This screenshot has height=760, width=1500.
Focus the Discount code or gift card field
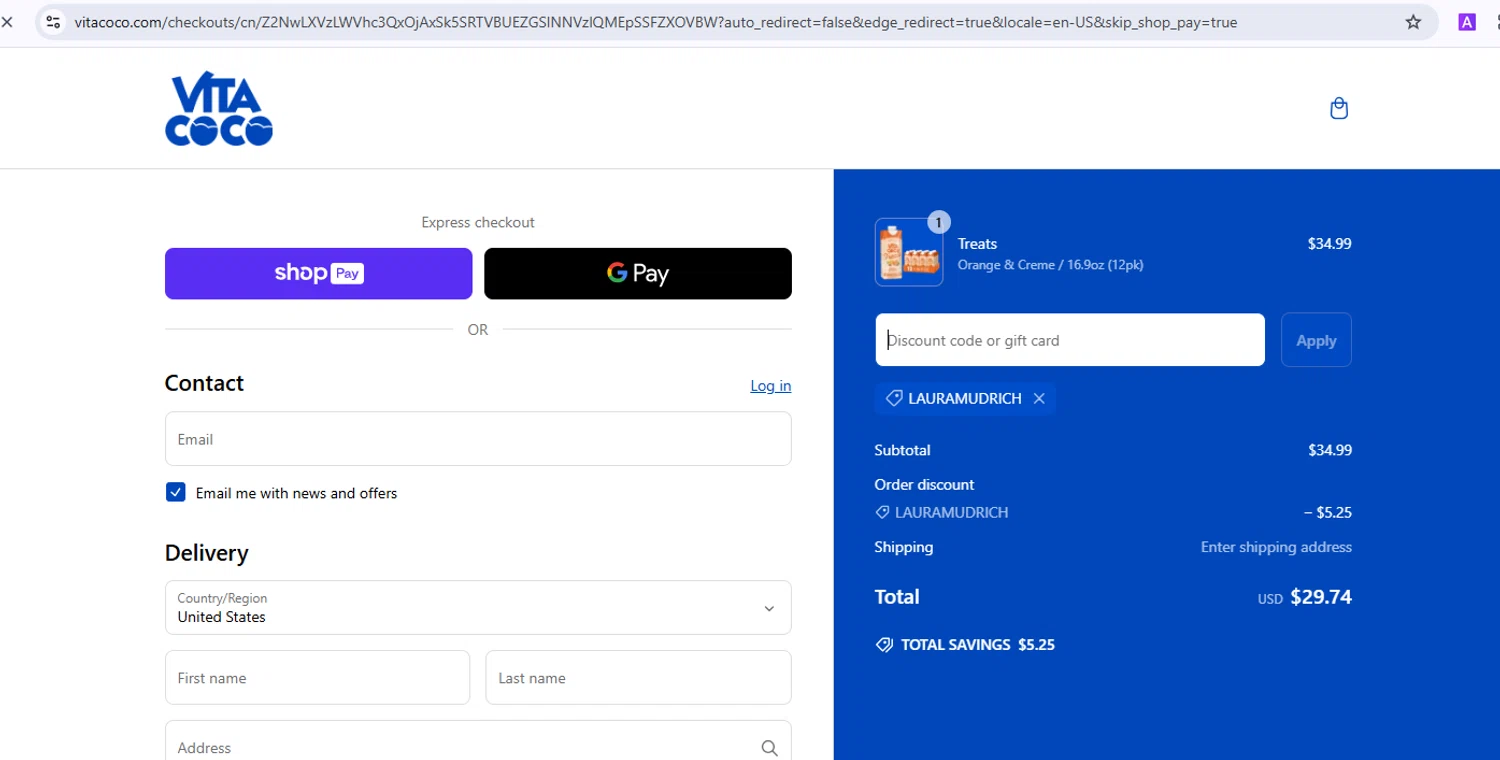(x=1070, y=340)
